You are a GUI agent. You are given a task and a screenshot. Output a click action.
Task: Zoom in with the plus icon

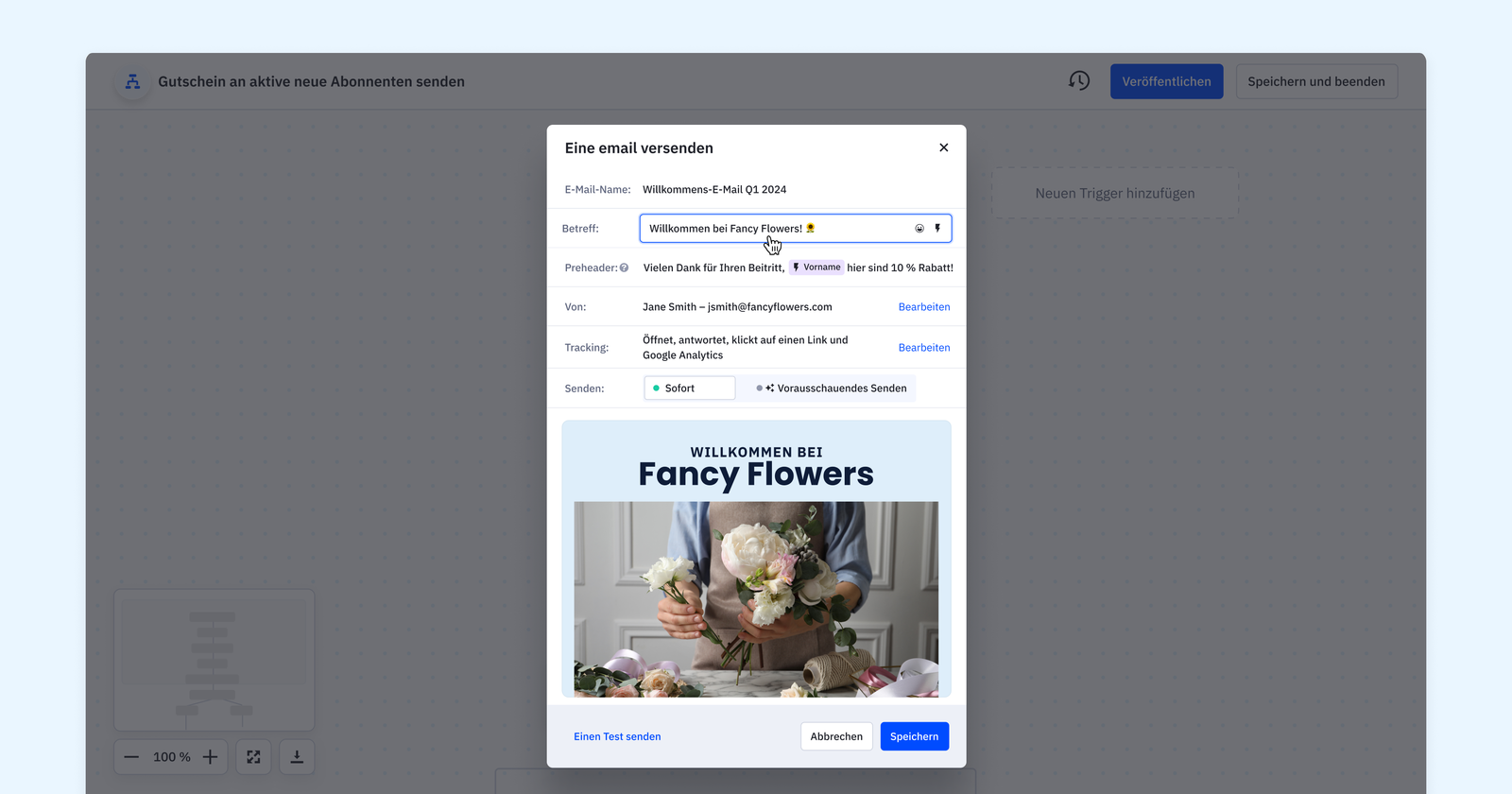211,757
